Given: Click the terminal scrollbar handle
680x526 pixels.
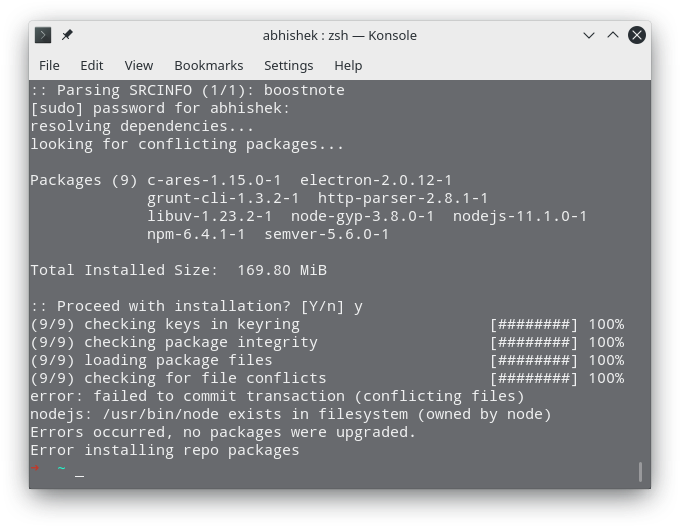Looking at the screenshot, I should pos(640,471).
